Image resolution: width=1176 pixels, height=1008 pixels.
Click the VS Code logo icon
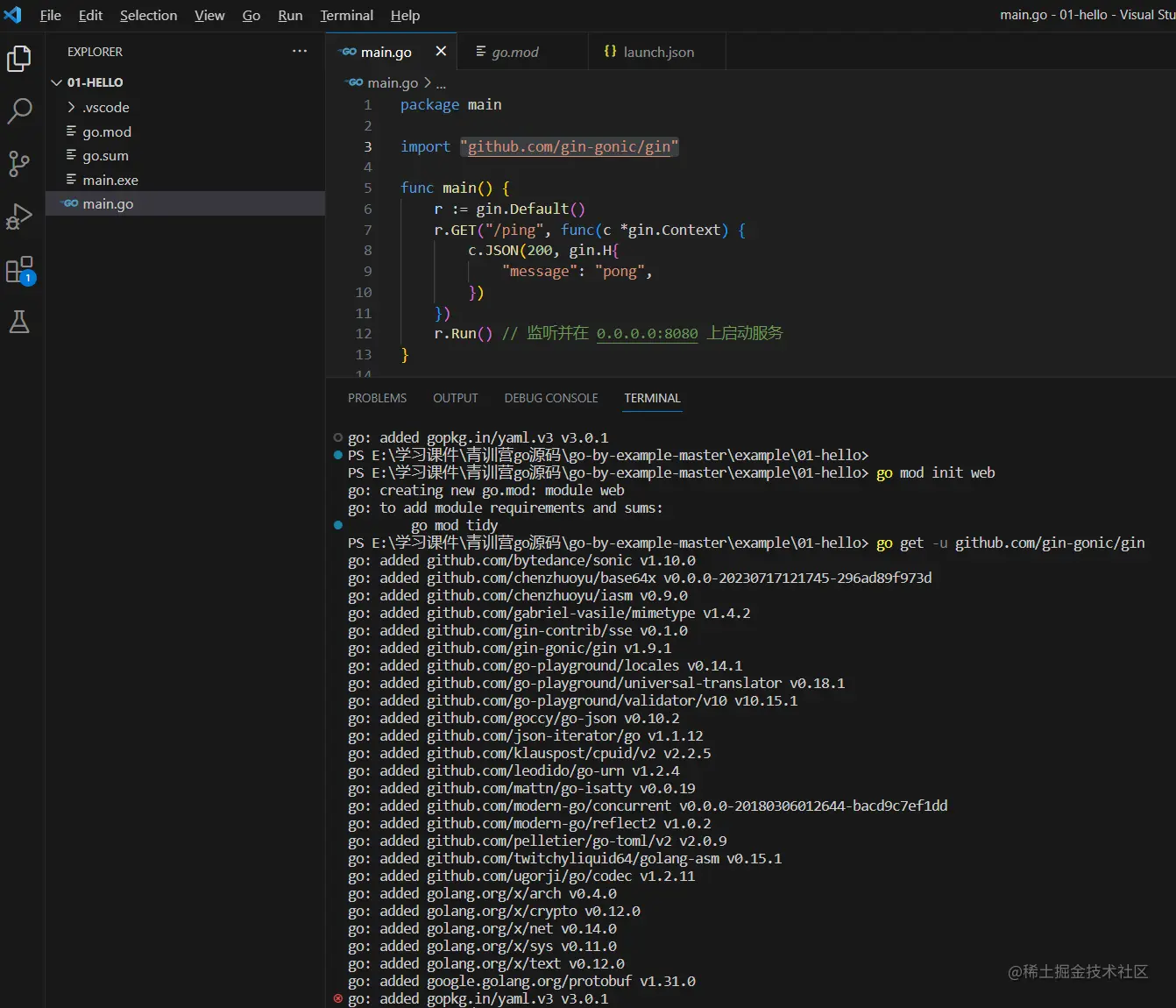point(13,15)
